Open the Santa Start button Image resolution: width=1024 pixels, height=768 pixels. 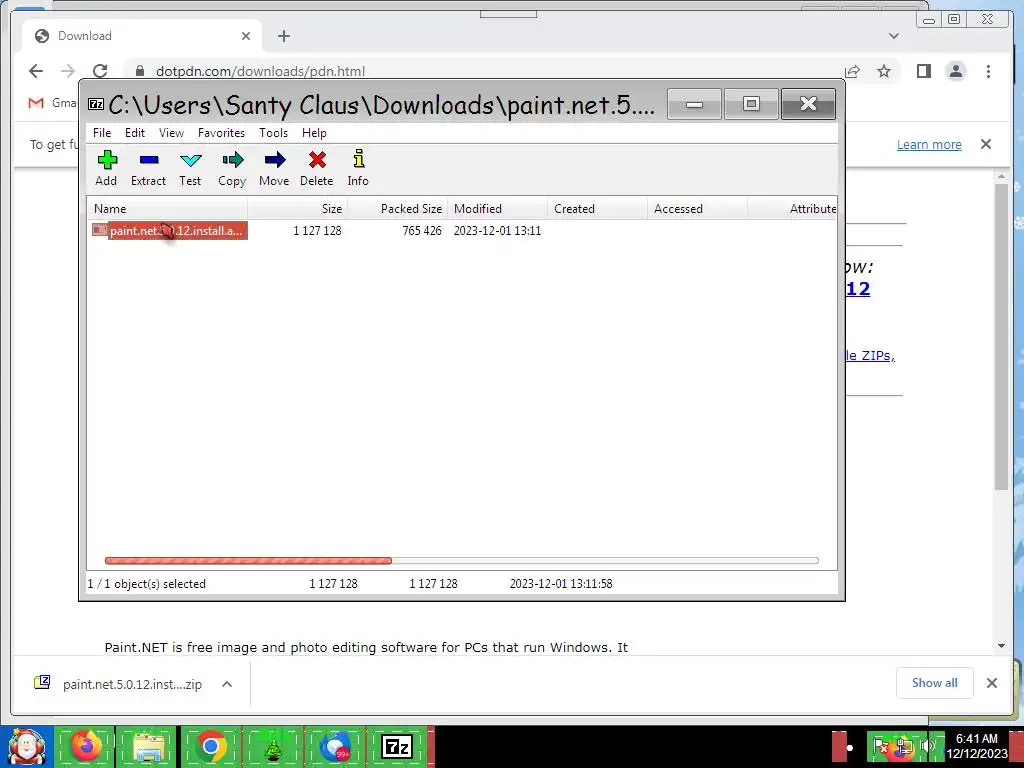(x=26, y=746)
